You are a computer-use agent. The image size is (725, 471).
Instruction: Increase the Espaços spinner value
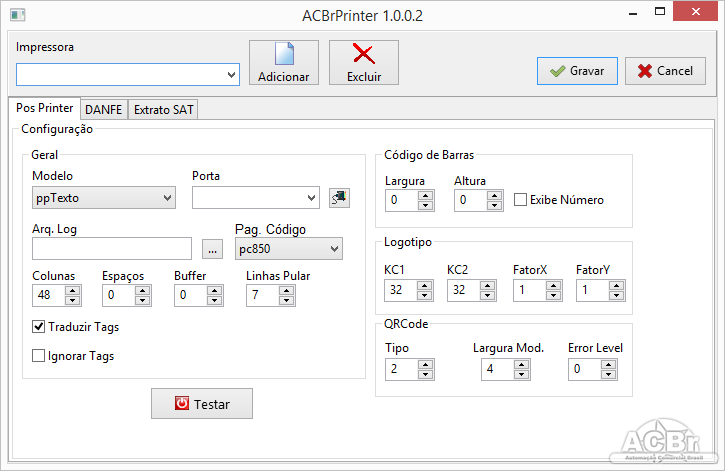pos(142,290)
